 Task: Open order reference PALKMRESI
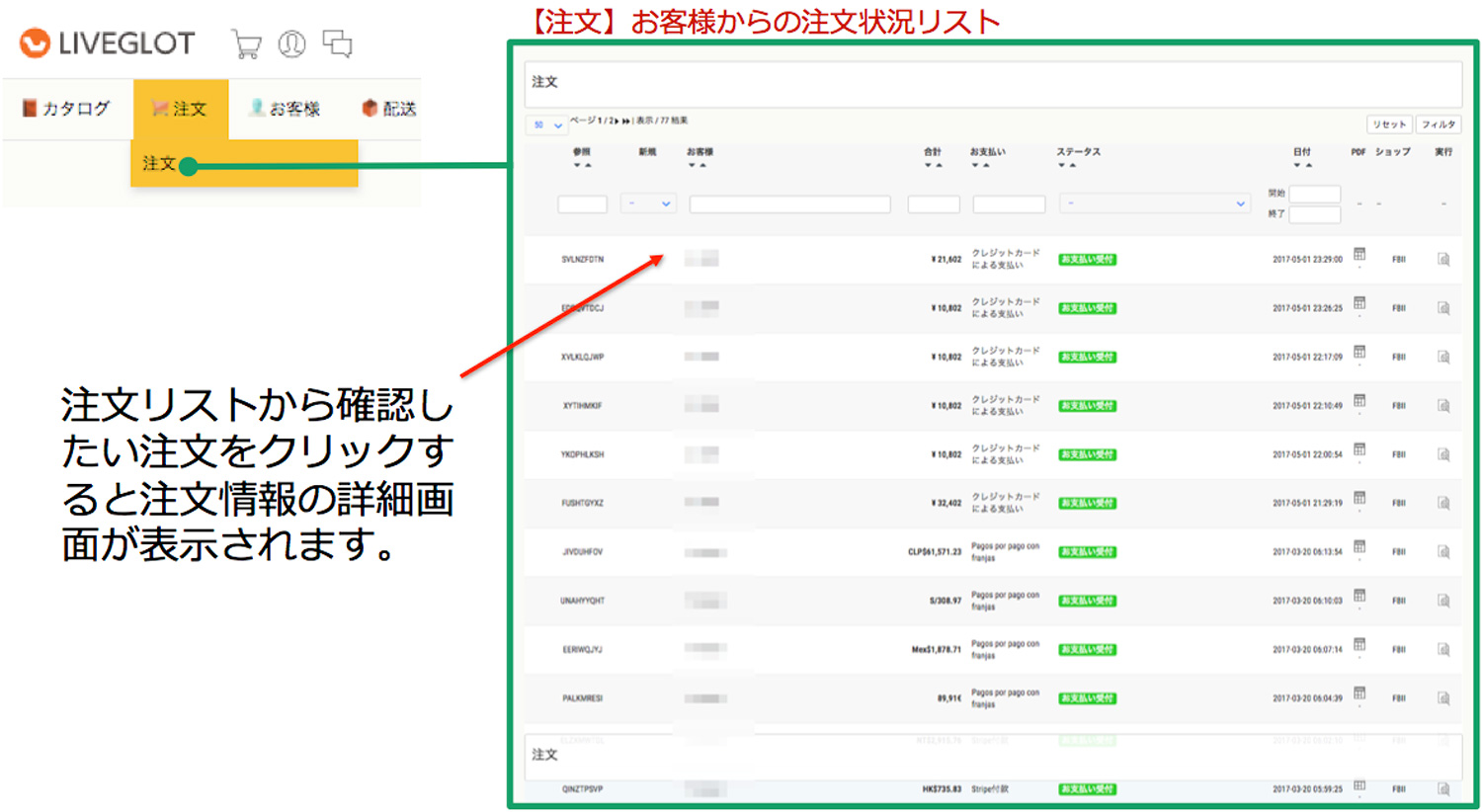pos(583,698)
